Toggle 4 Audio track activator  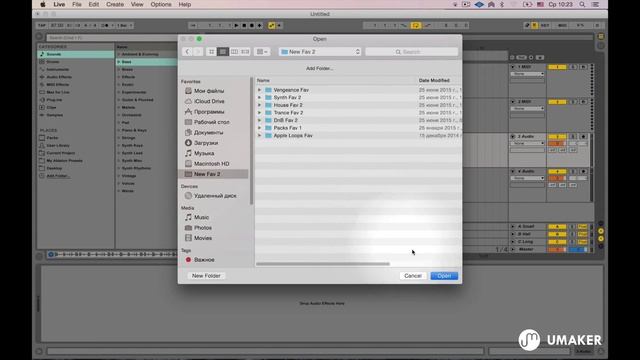click(557, 171)
